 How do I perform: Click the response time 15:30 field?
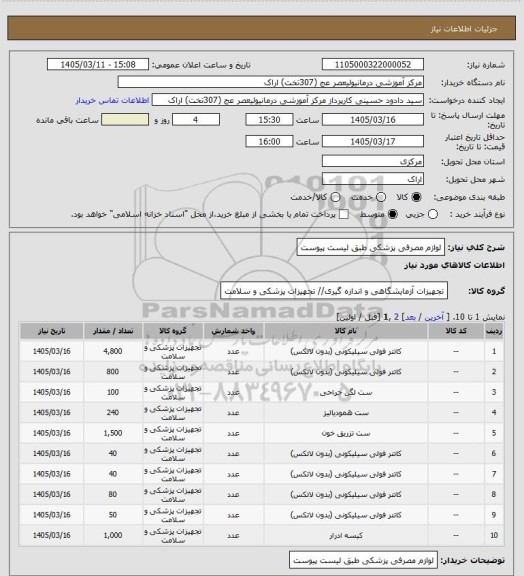pyautogui.click(x=269, y=120)
